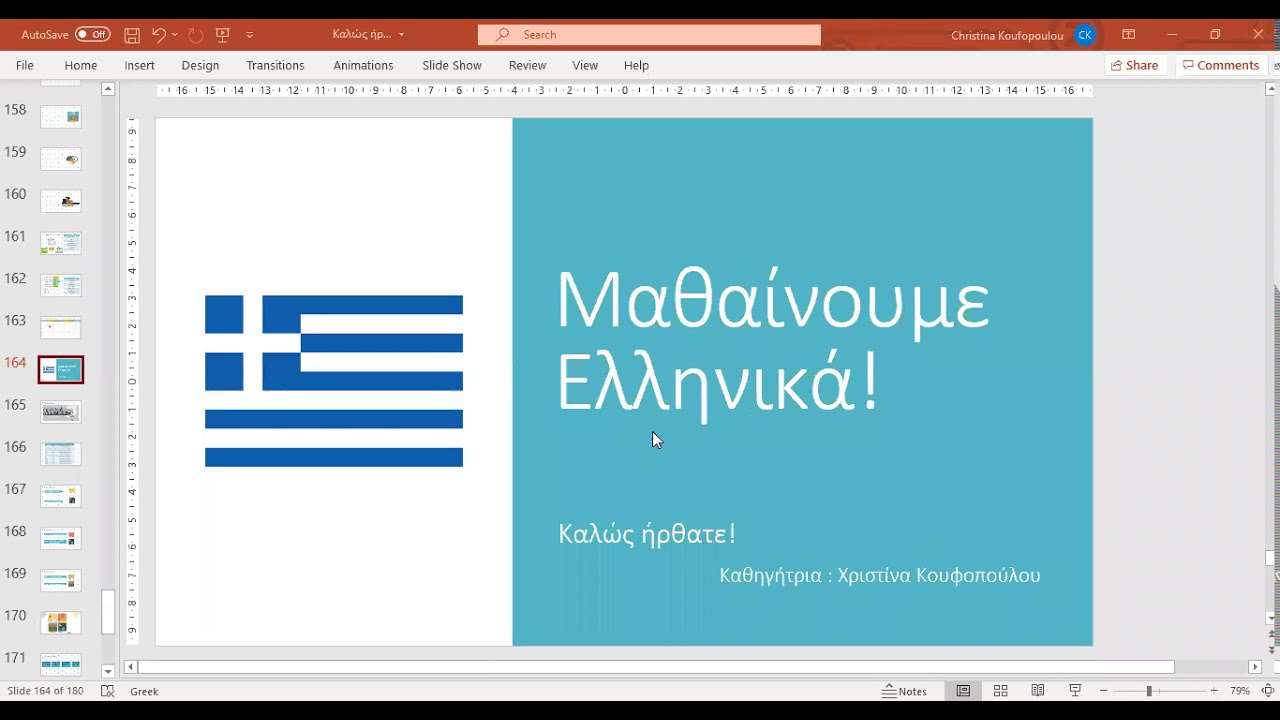Switch to Slide Sorter view icon

click(1000, 691)
